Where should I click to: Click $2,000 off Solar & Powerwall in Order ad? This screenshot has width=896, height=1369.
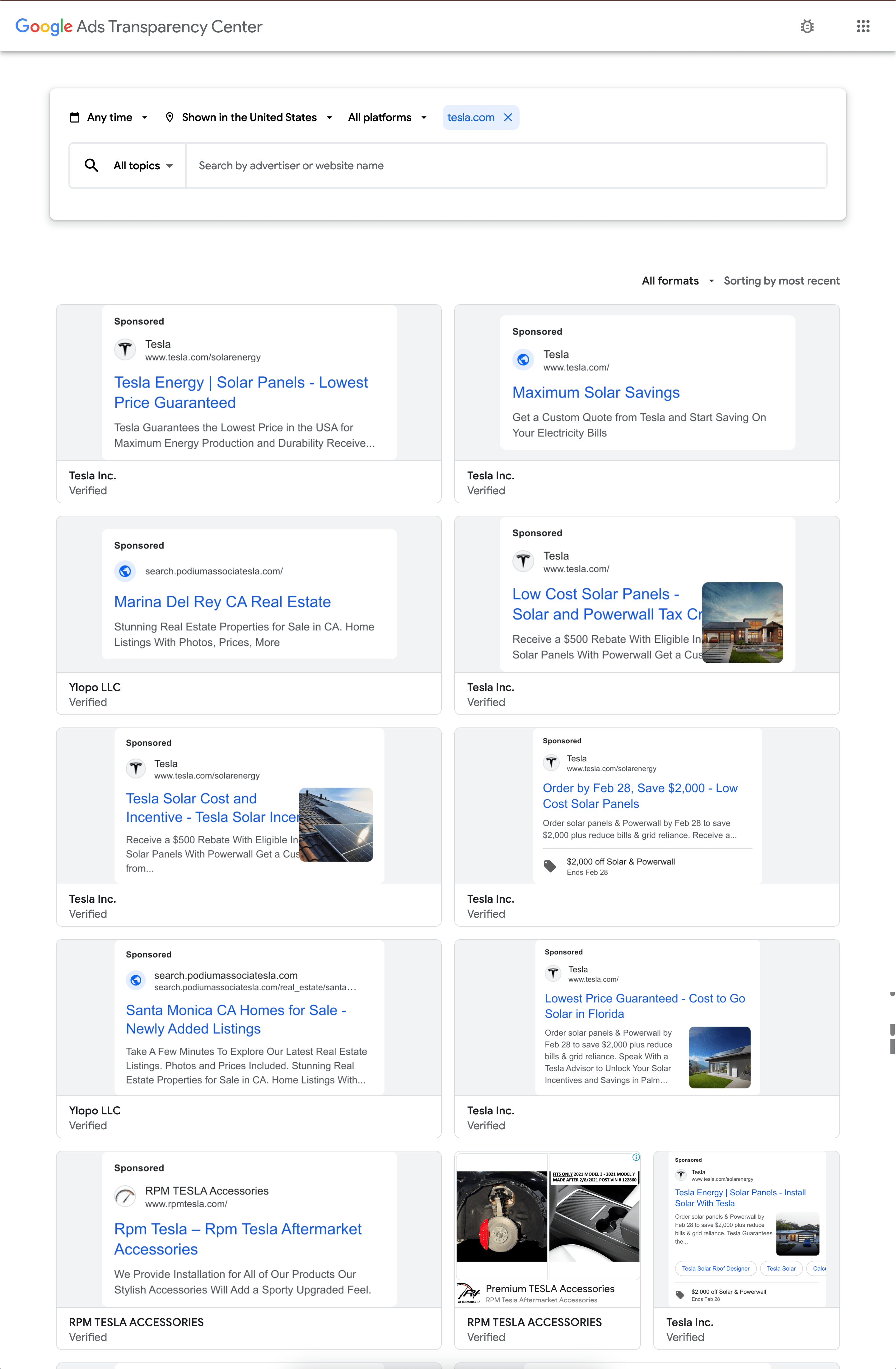pos(621,862)
